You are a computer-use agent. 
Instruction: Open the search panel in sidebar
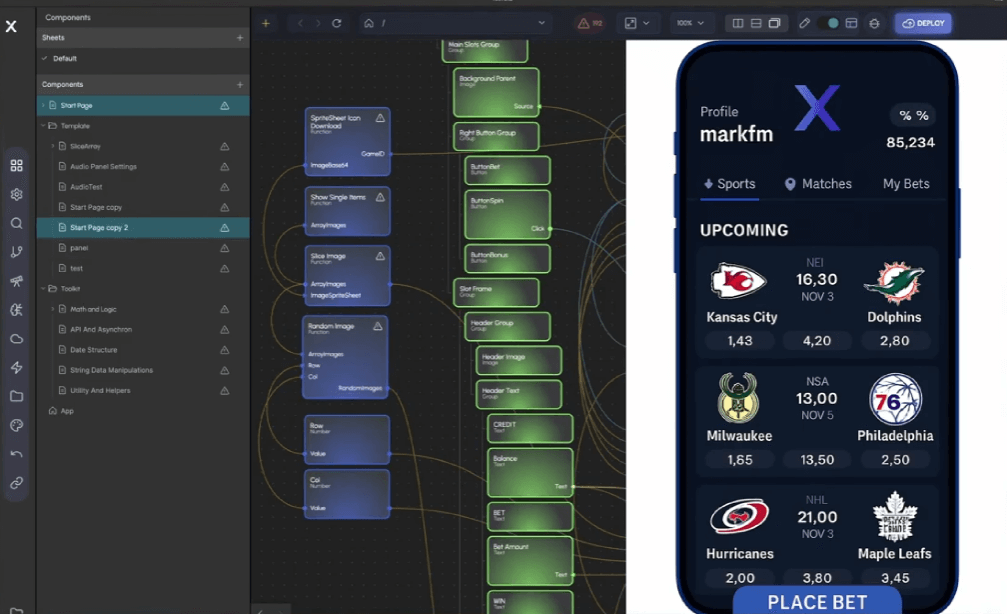(16, 223)
